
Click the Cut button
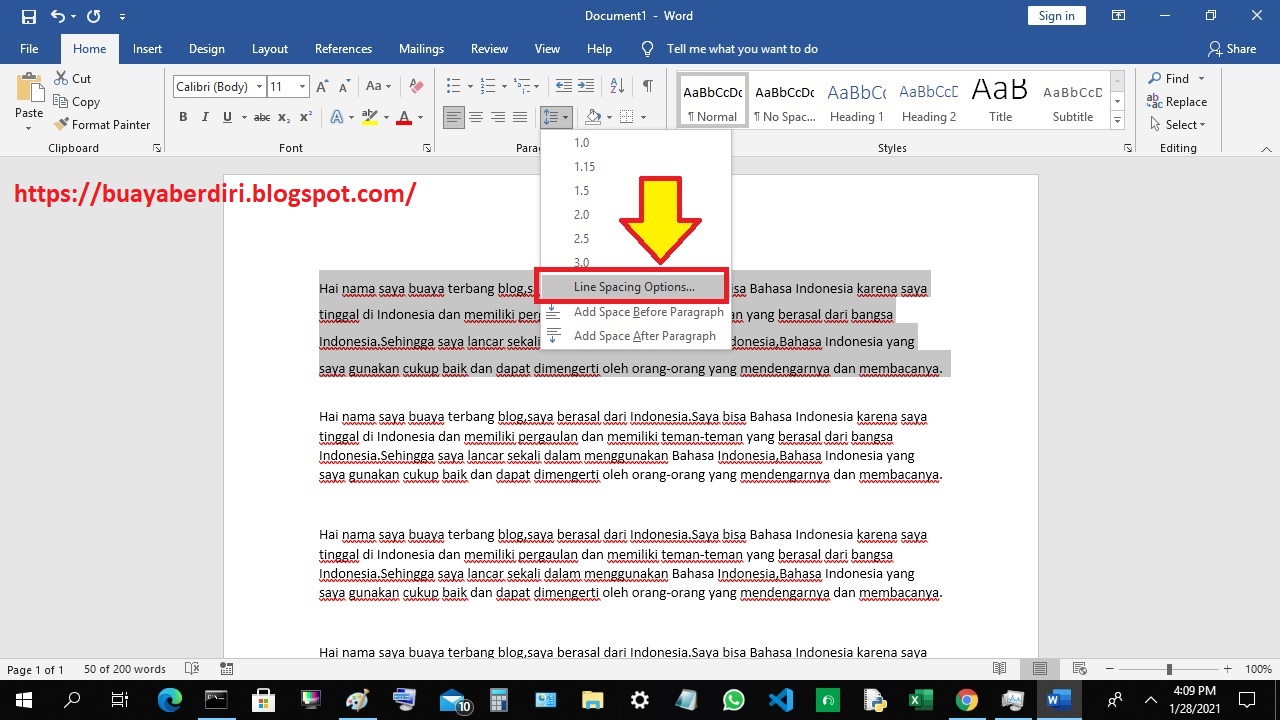pyautogui.click(x=72, y=79)
